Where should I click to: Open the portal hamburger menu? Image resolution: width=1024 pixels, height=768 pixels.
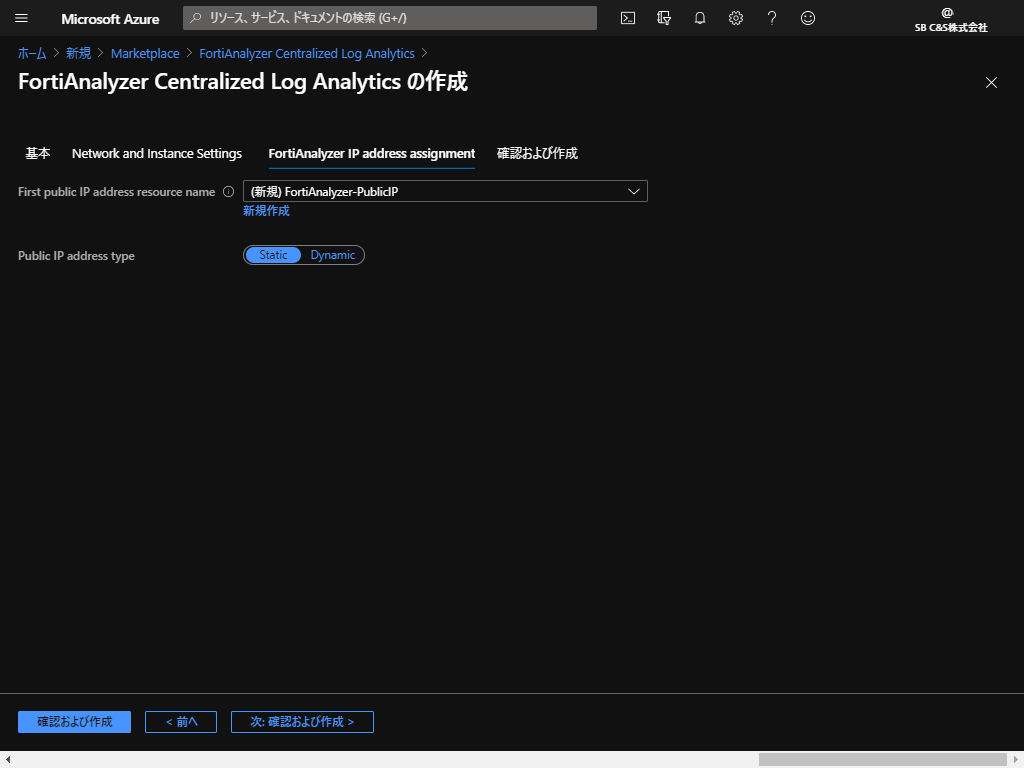pyautogui.click(x=21, y=18)
